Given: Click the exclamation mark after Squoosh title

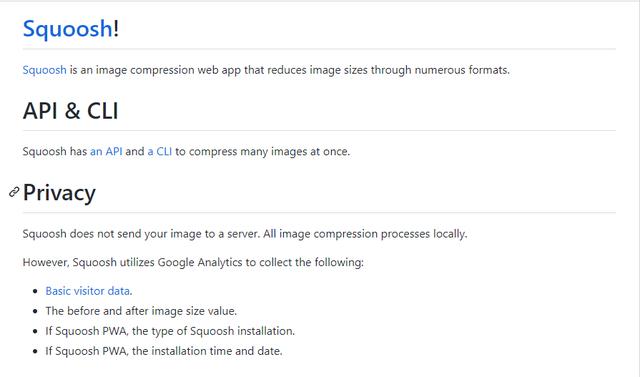Looking at the screenshot, I should [116, 29].
